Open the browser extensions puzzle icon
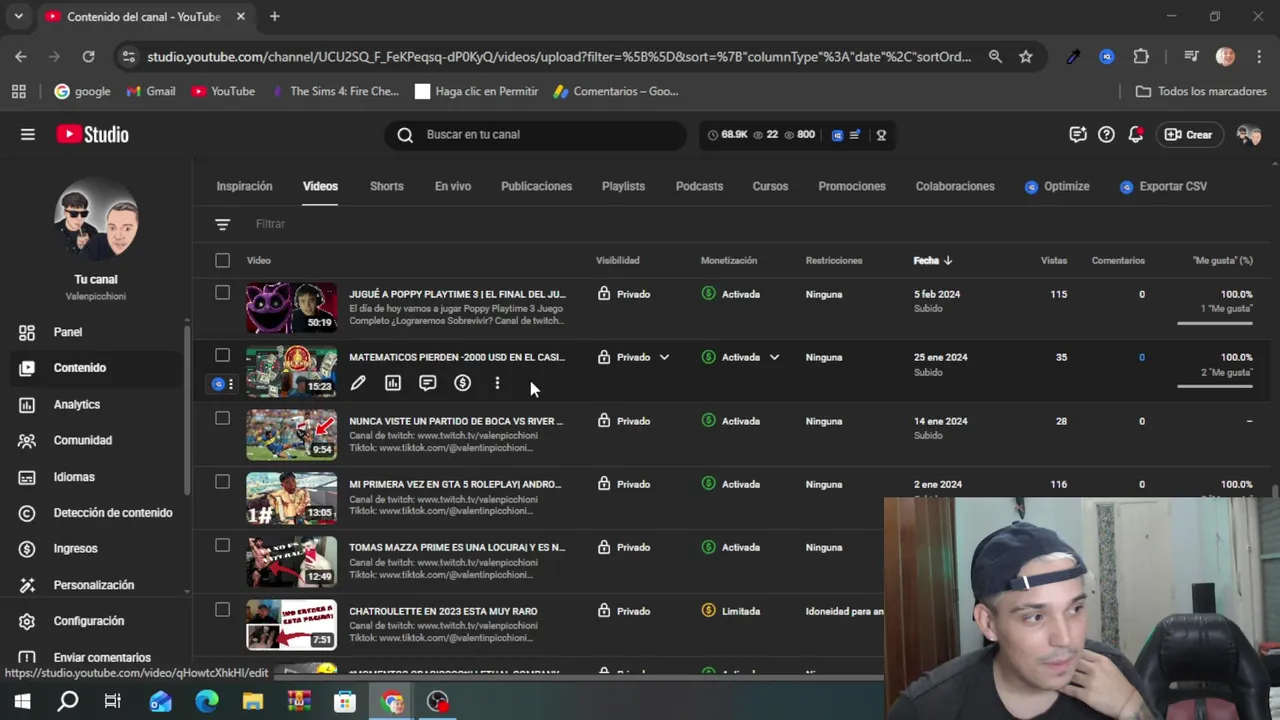 coord(1141,57)
